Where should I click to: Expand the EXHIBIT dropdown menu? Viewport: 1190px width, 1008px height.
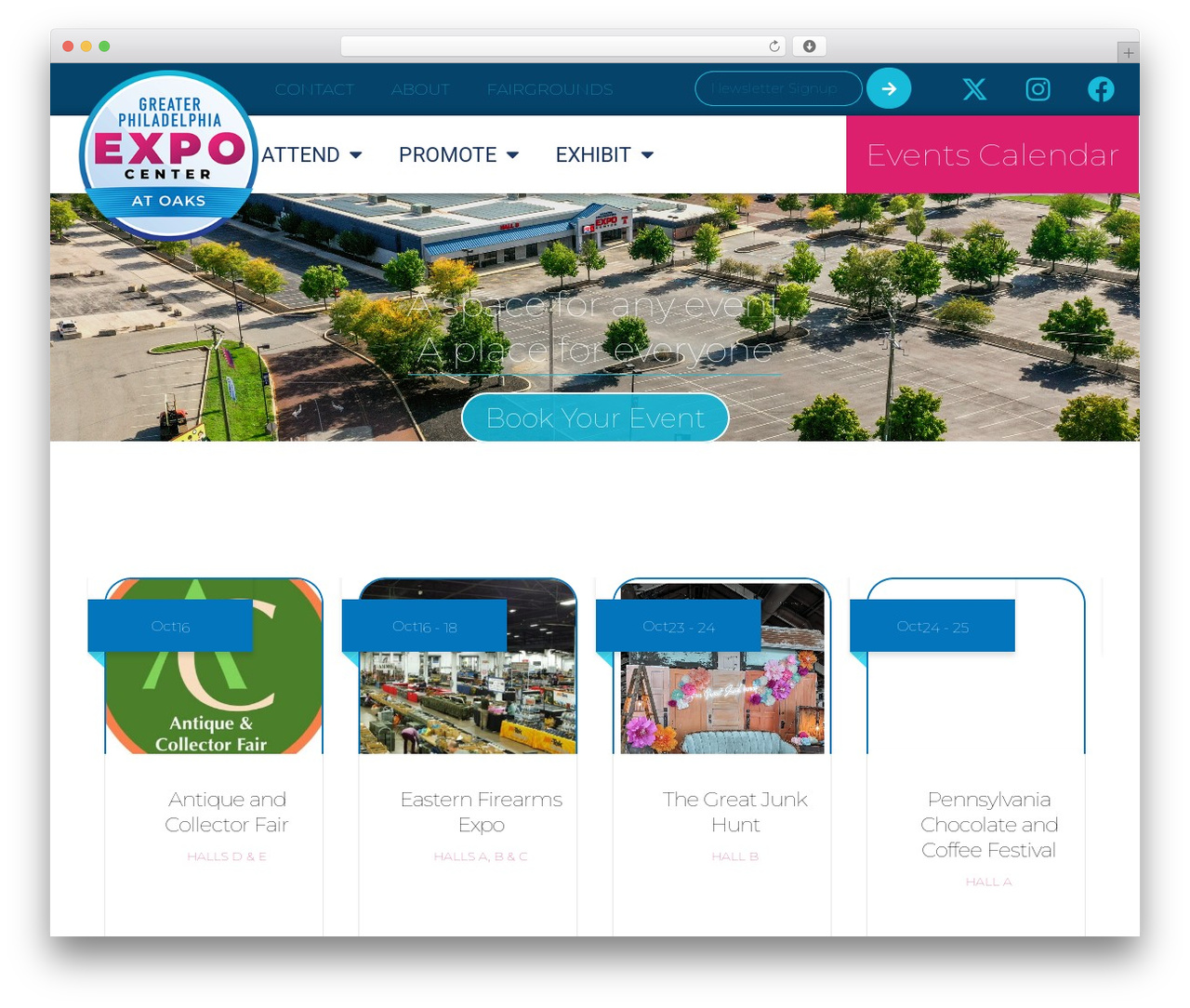pos(604,154)
